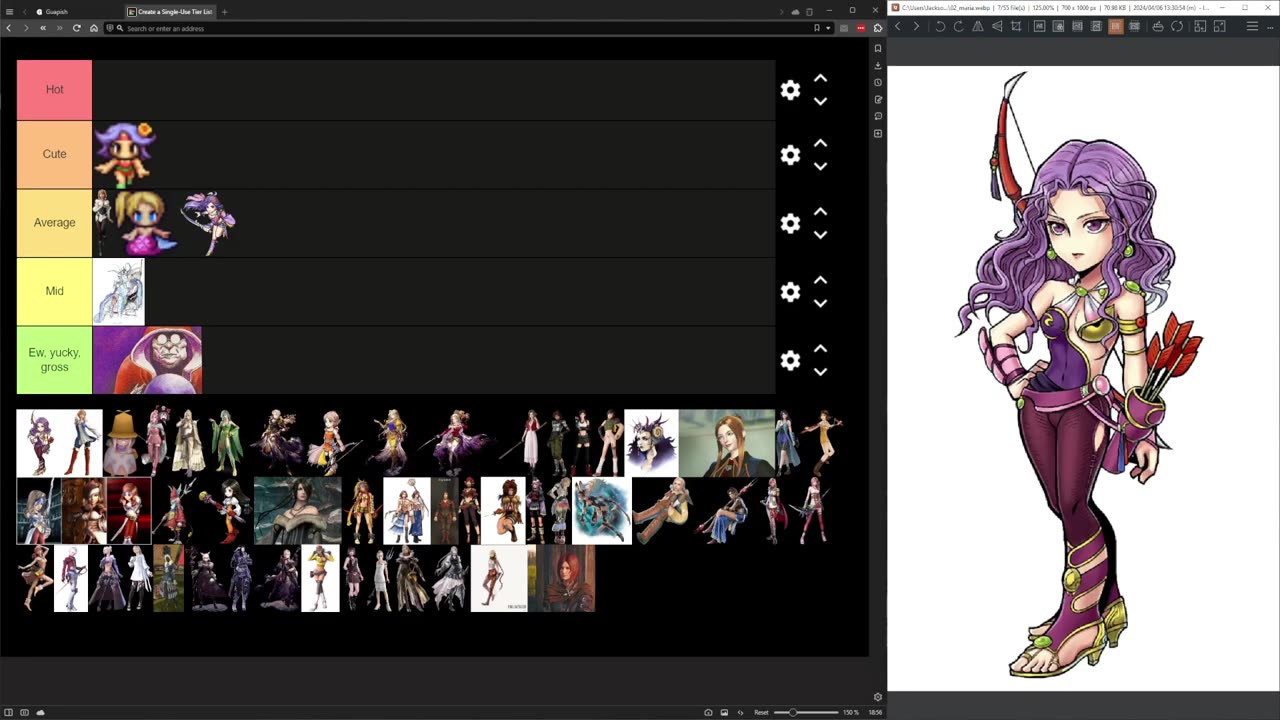
Task: Open downloads panel in side bar
Action: coord(878,65)
